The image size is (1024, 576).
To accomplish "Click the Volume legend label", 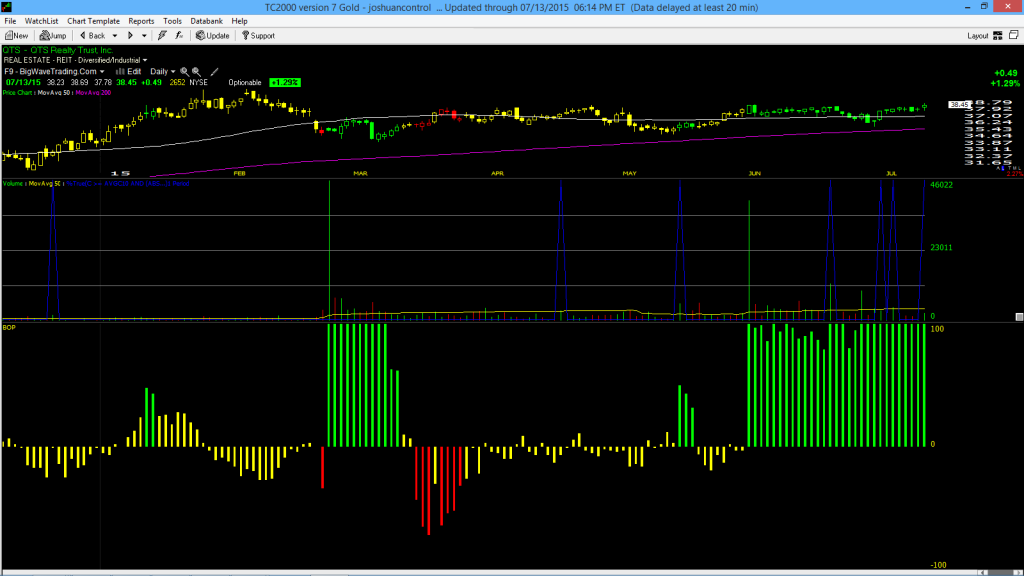I will [x=12, y=184].
